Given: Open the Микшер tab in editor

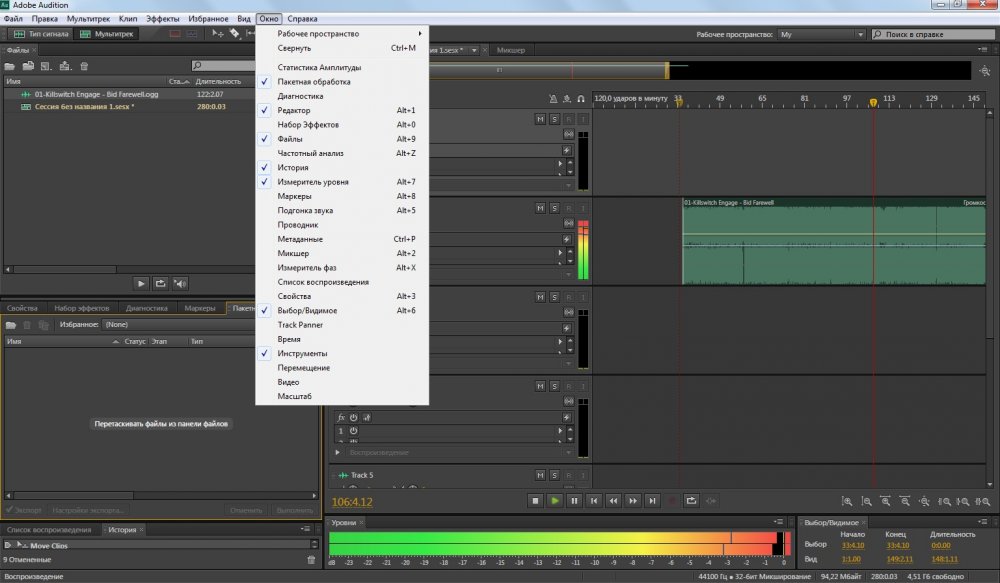Looking at the screenshot, I should [x=511, y=50].
